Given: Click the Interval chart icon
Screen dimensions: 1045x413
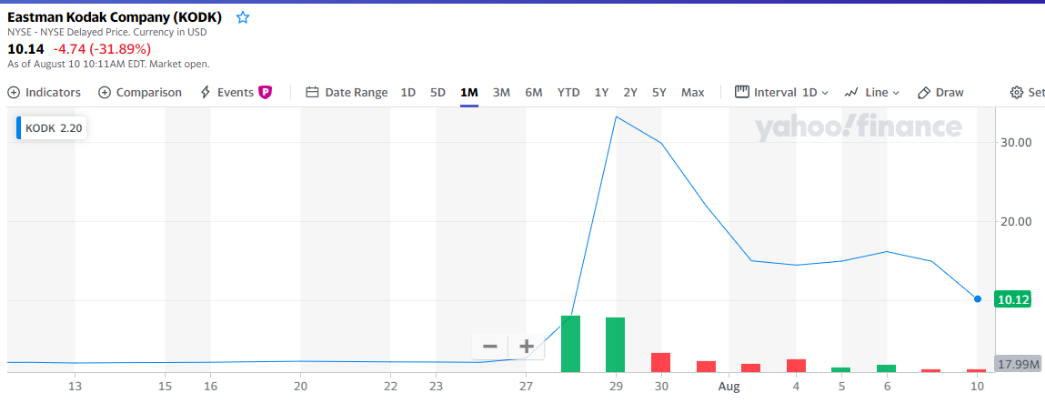Looking at the screenshot, I should click(742, 92).
